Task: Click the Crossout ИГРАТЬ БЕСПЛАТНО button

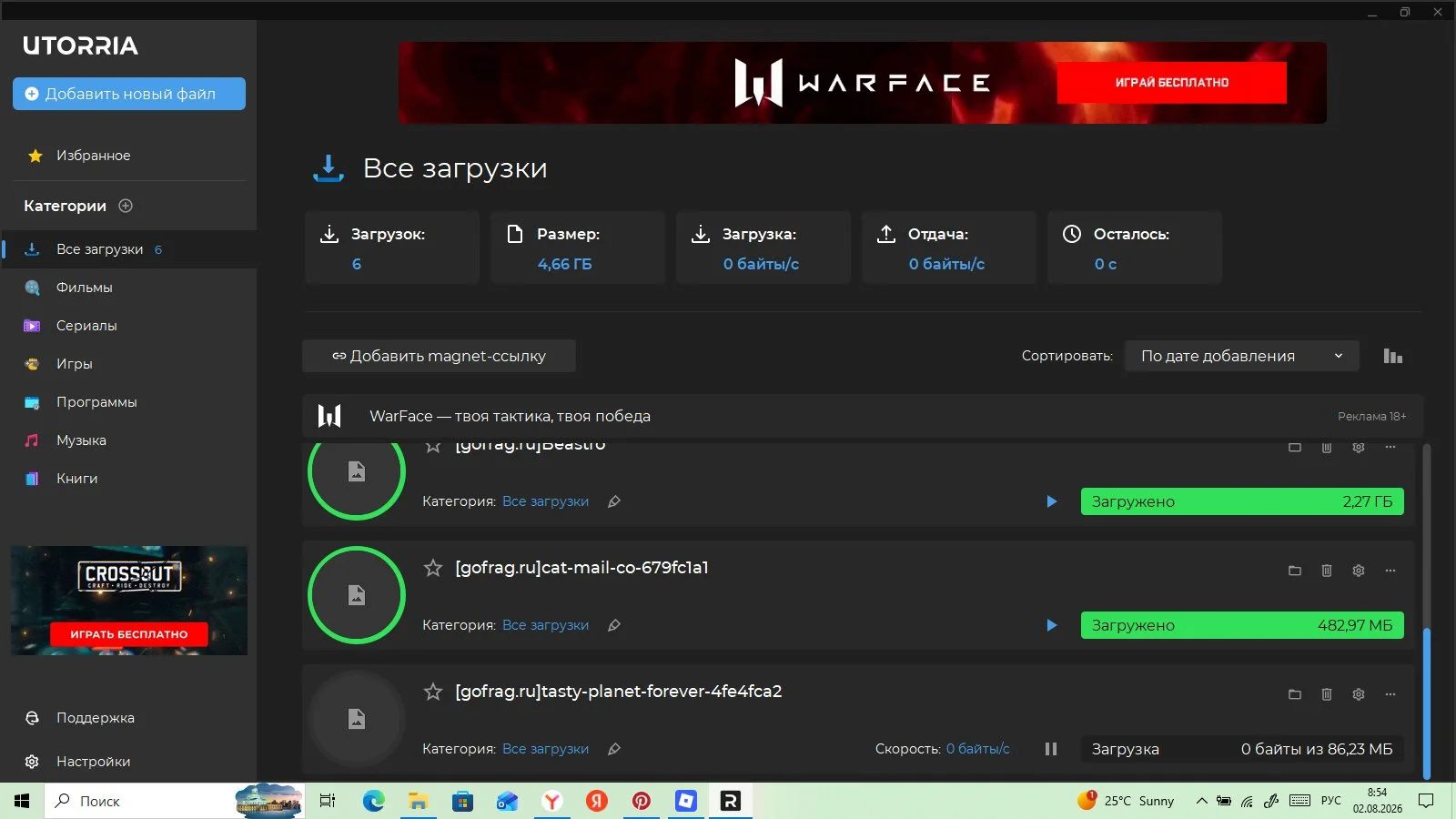Action: tap(128, 634)
